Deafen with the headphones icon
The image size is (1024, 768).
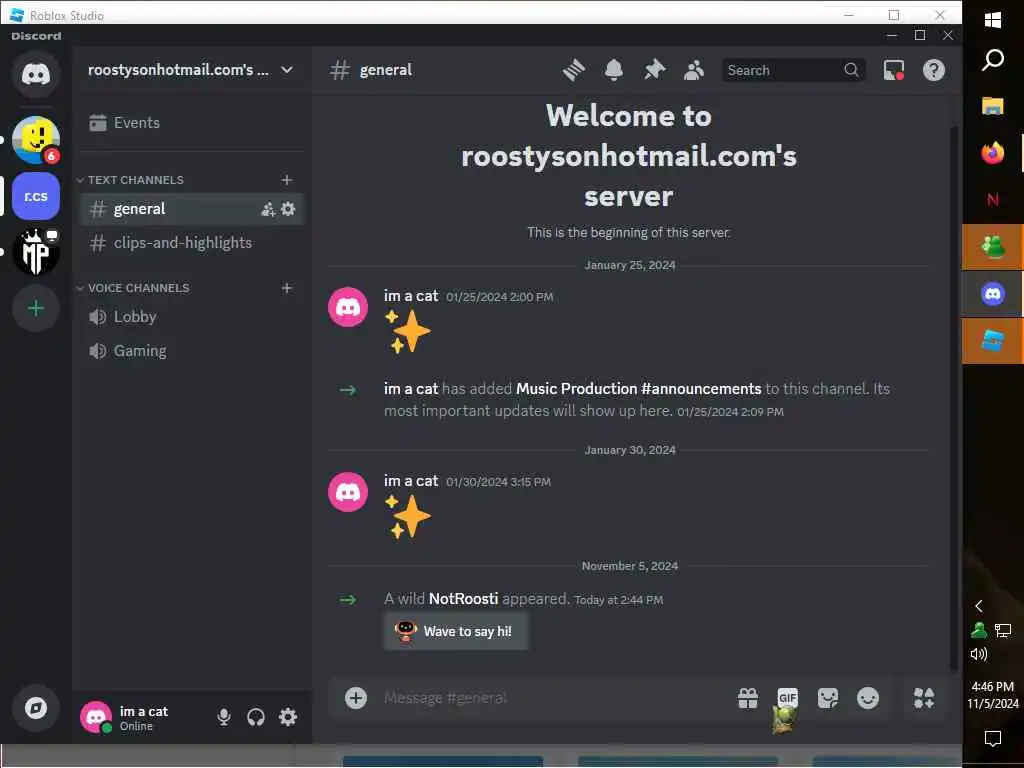point(255,717)
